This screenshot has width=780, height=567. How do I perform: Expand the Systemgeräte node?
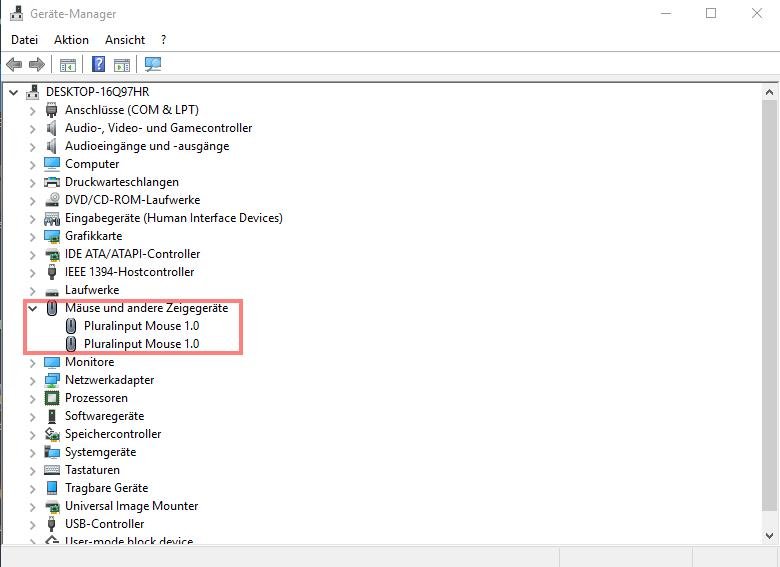32,453
